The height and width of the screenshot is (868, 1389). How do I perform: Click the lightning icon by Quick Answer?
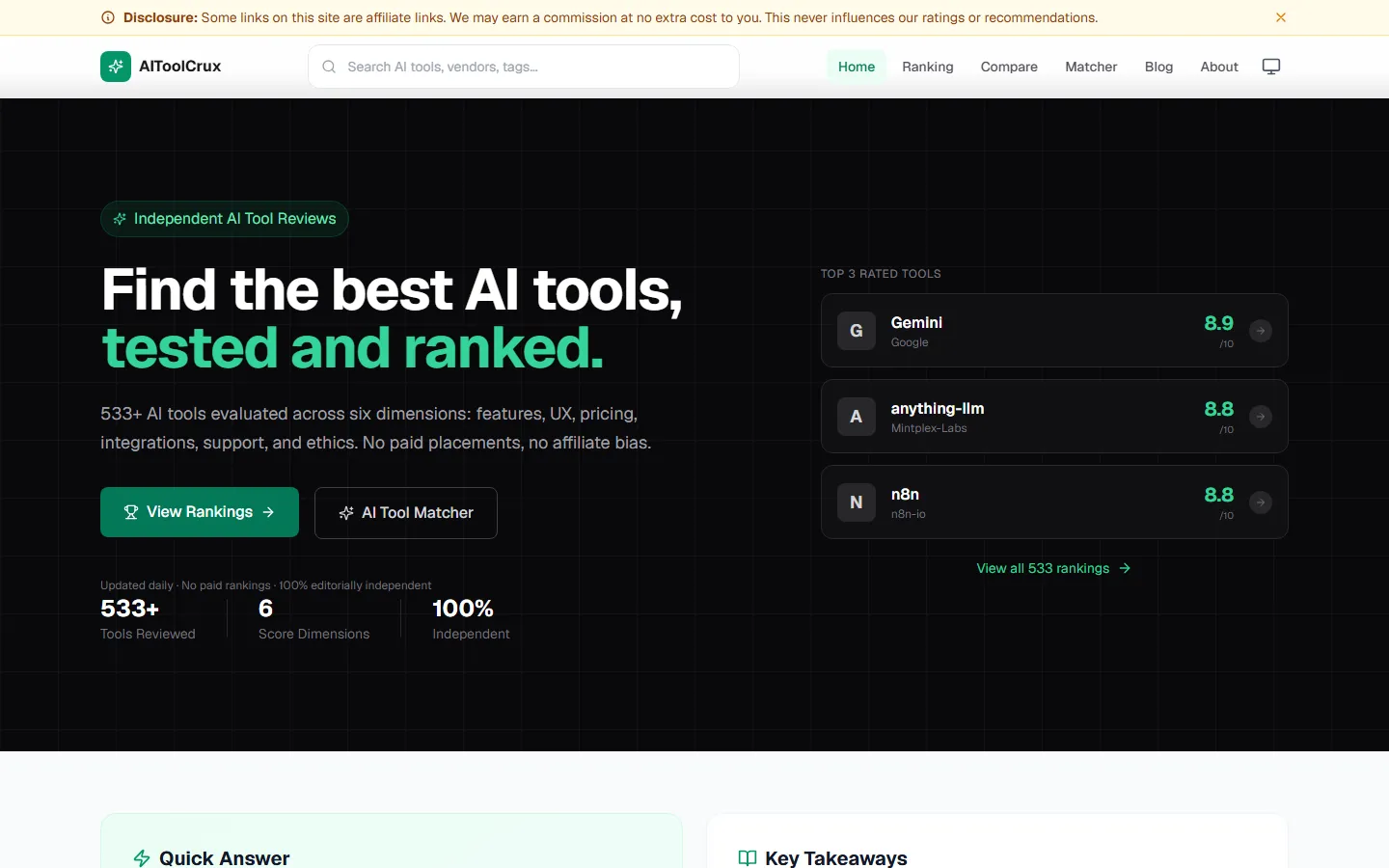[142, 858]
